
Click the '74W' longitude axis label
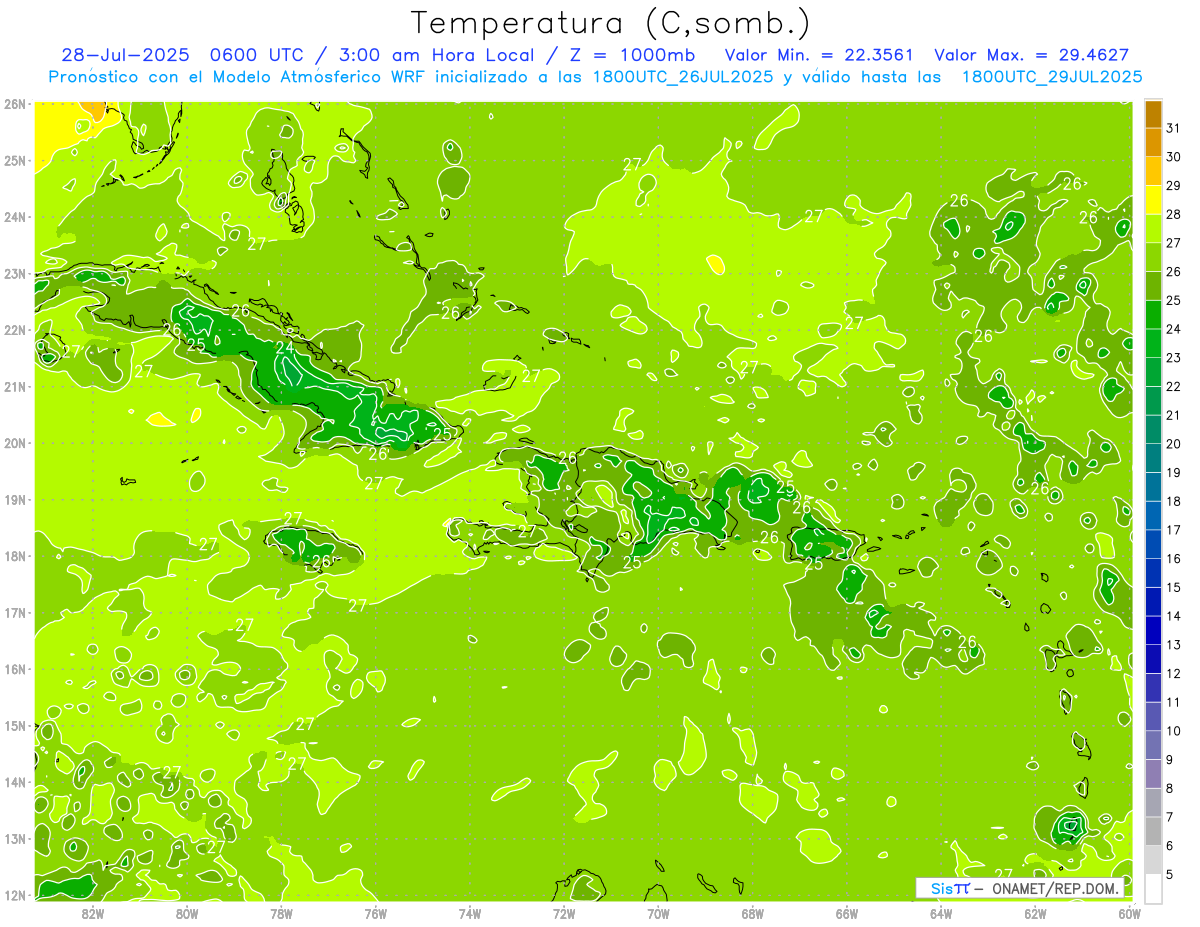[469, 913]
